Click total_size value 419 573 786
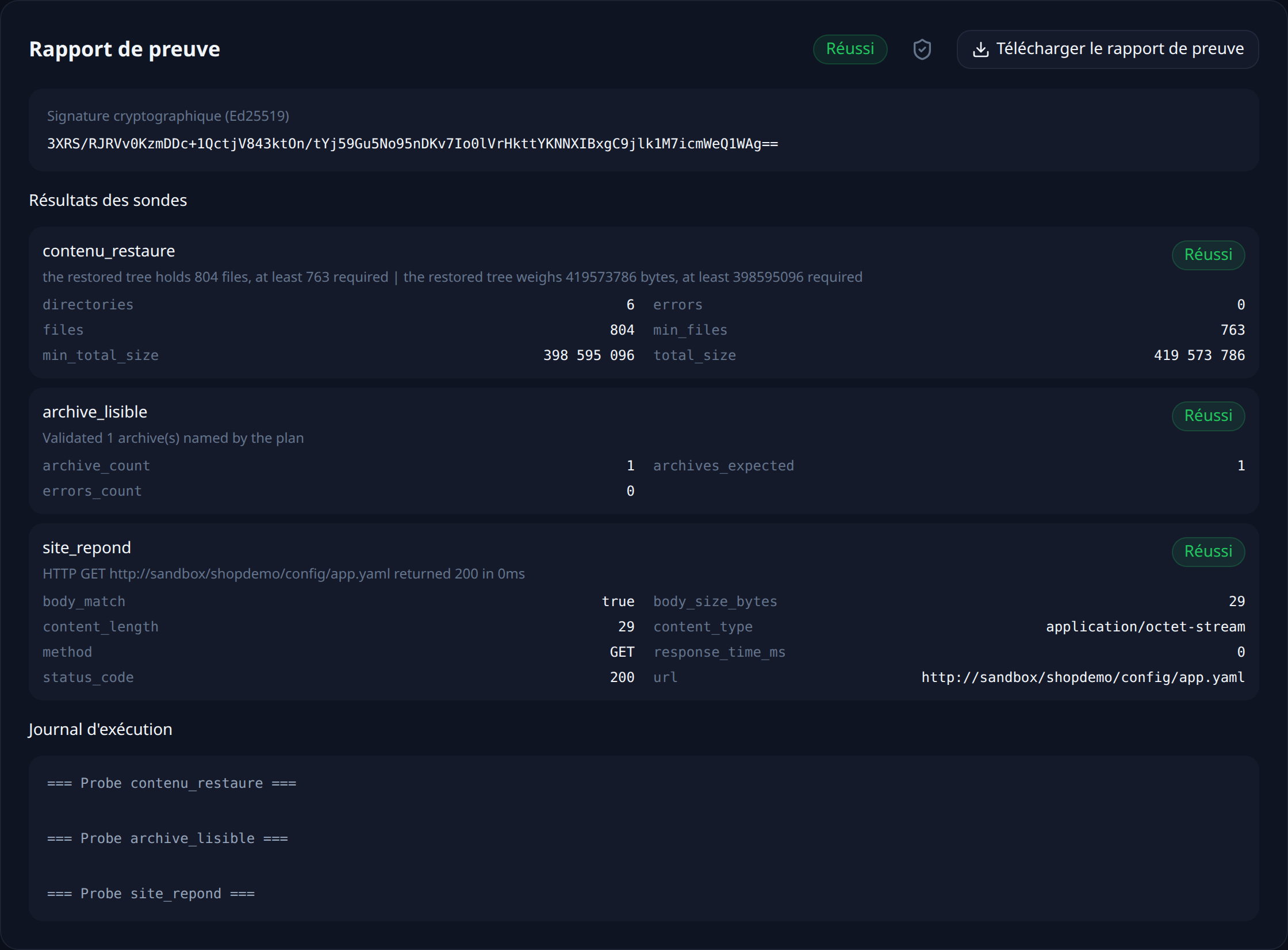The height and width of the screenshot is (950, 1288). point(1199,355)
